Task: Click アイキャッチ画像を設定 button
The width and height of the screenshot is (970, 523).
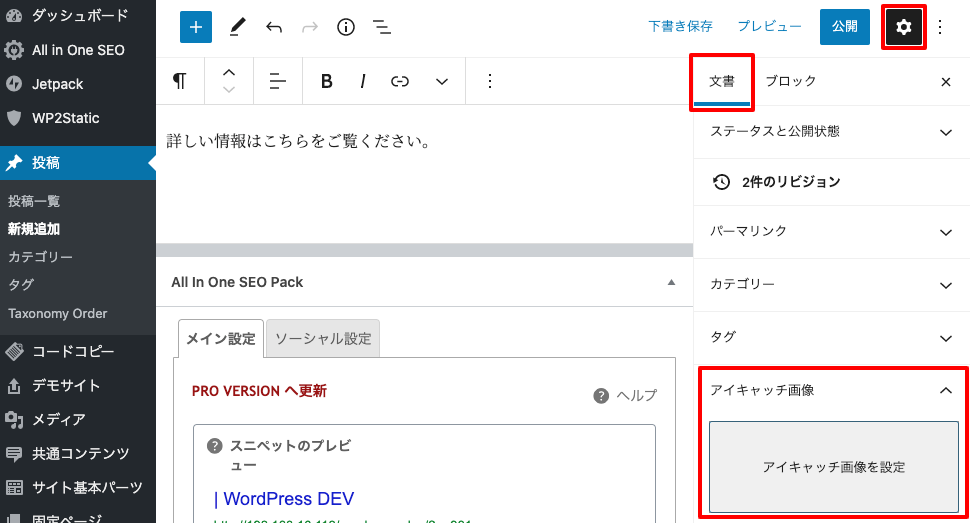Action: point(834,467)
